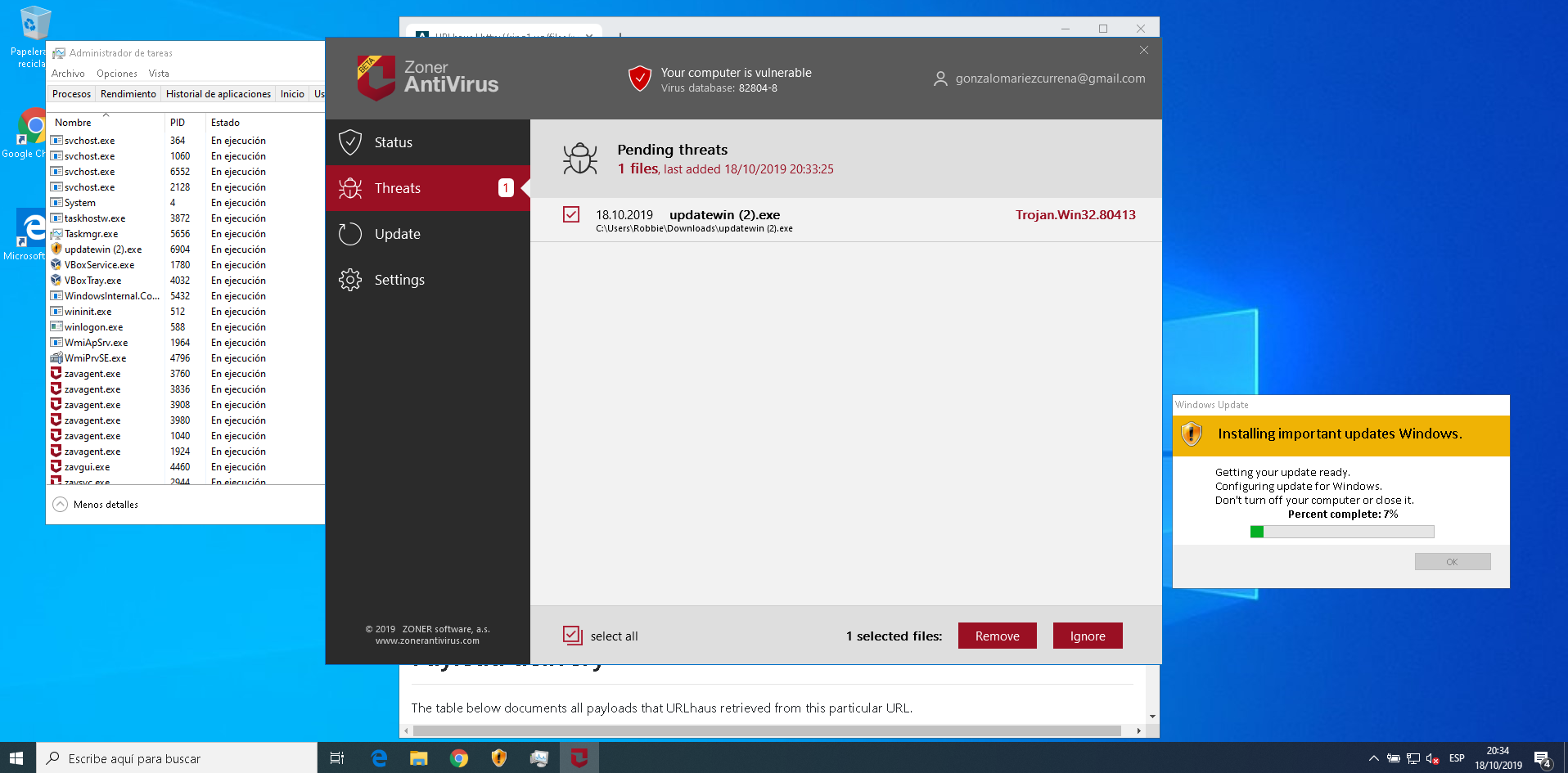Select the Taskmgr.exe process icon
The width and height of the screenshot is (1568, 773).
(56, 233)
